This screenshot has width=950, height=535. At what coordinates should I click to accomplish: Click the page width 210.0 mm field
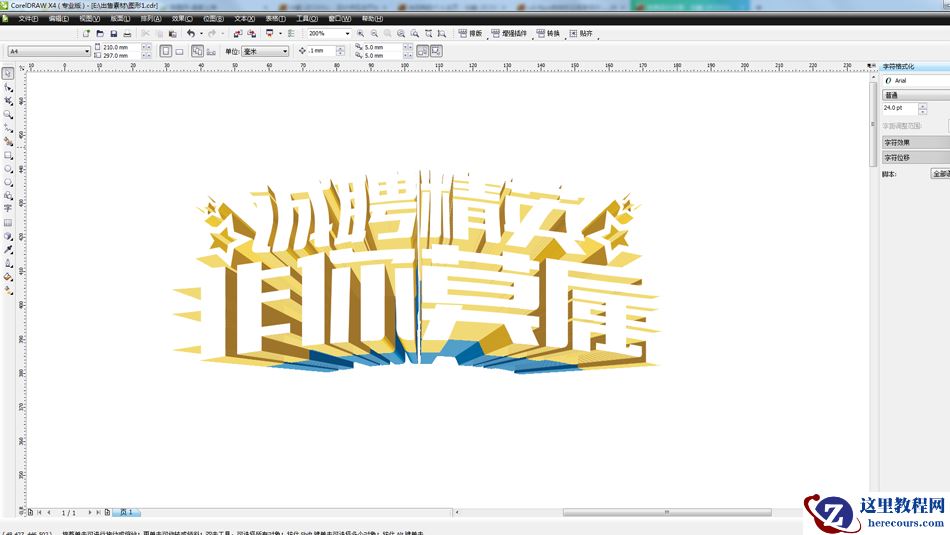pos(122,47)
